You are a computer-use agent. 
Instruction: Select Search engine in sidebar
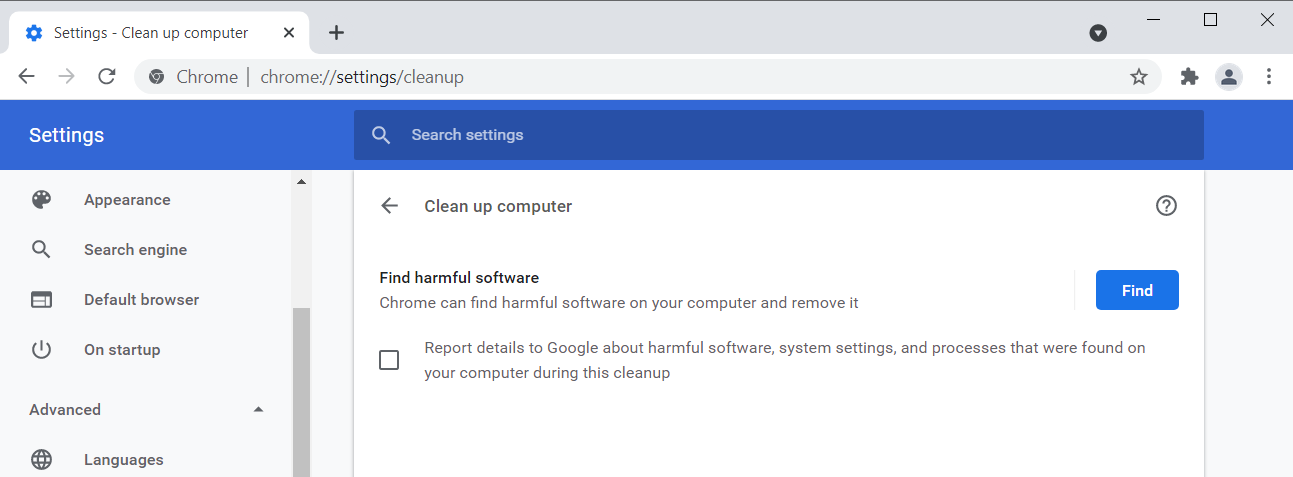pos(135,250)
